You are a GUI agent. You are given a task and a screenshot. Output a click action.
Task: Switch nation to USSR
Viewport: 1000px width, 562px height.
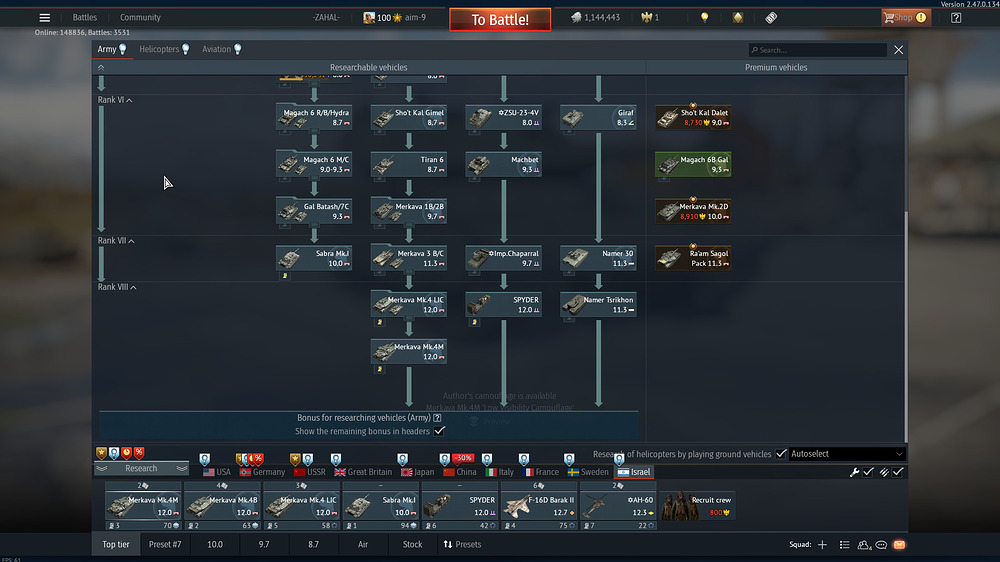[310, 472]
